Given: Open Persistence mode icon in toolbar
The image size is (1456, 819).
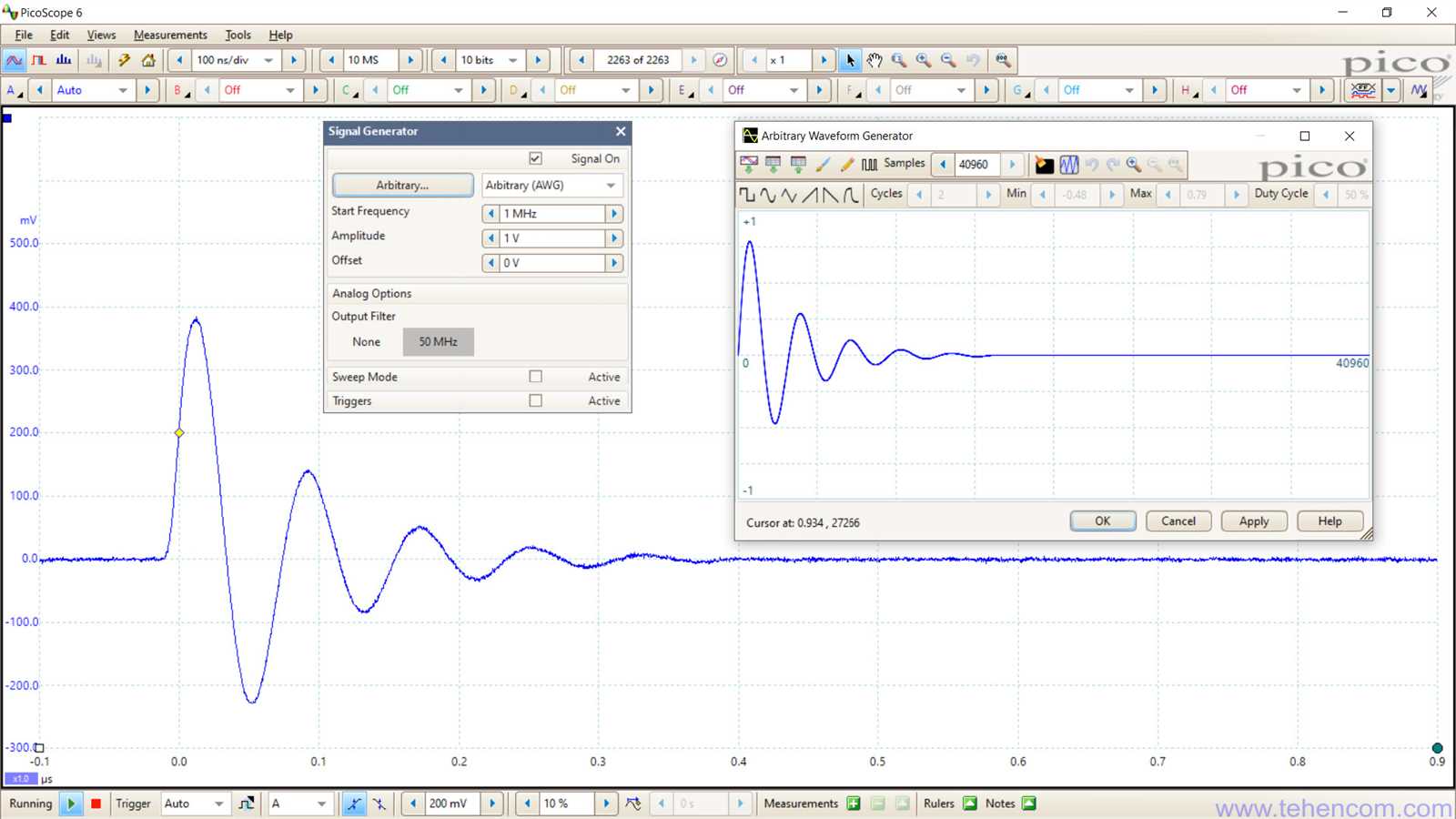Looking at the screenshot, I should point(39,60).
